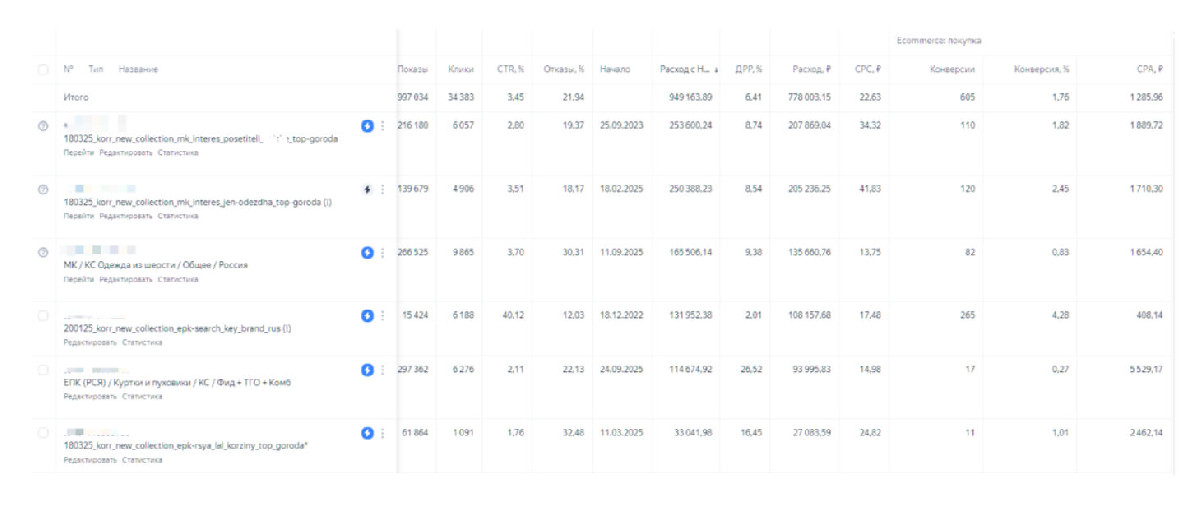The width and height of the screenshot is (1200, 505).
Task: Select checkbox for ЕПК Куртки и пуховики row
Action: (42, 369)
